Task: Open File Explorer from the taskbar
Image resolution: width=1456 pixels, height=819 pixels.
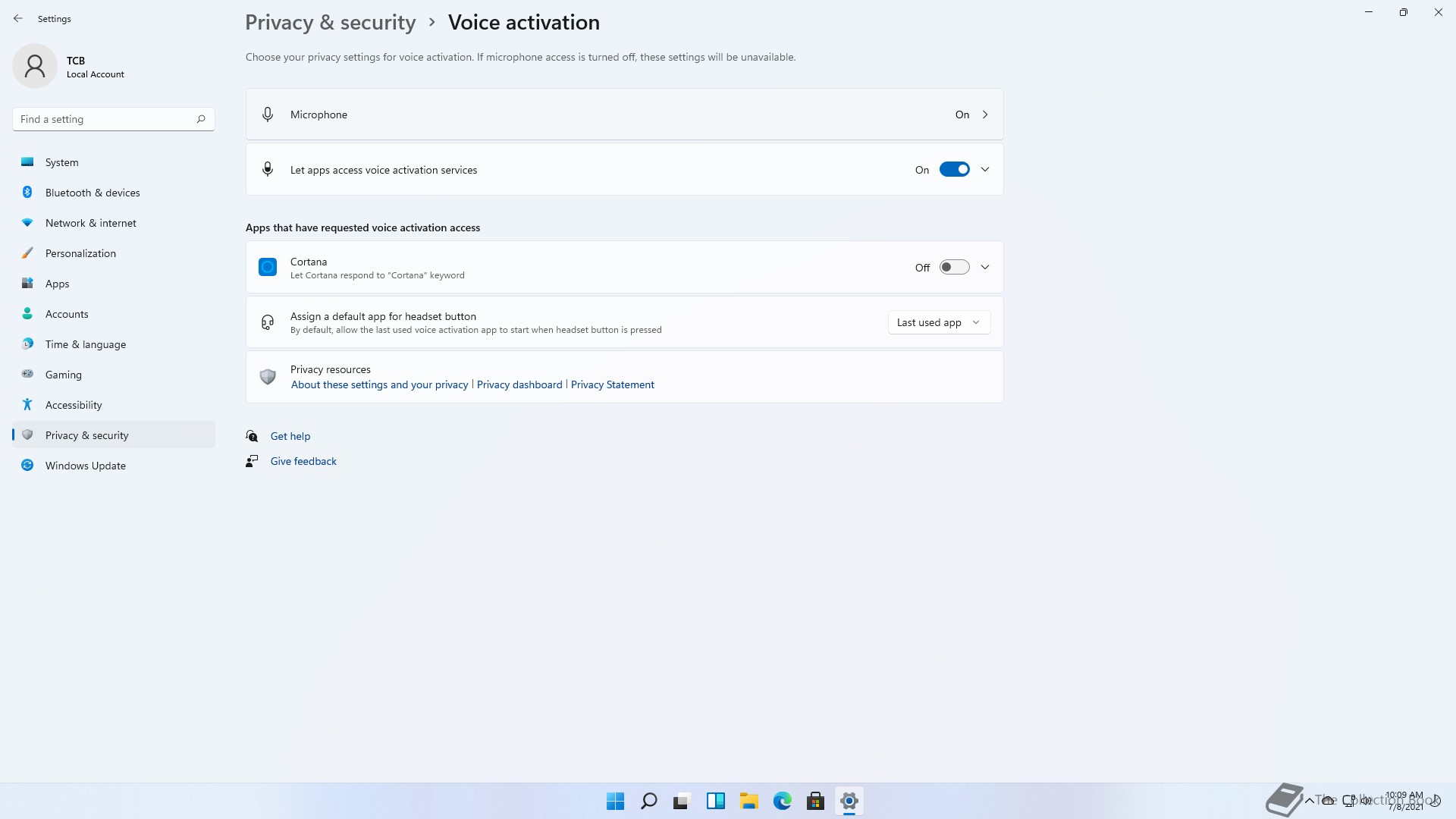Action: pyautogui.click(x=748, y=801)
